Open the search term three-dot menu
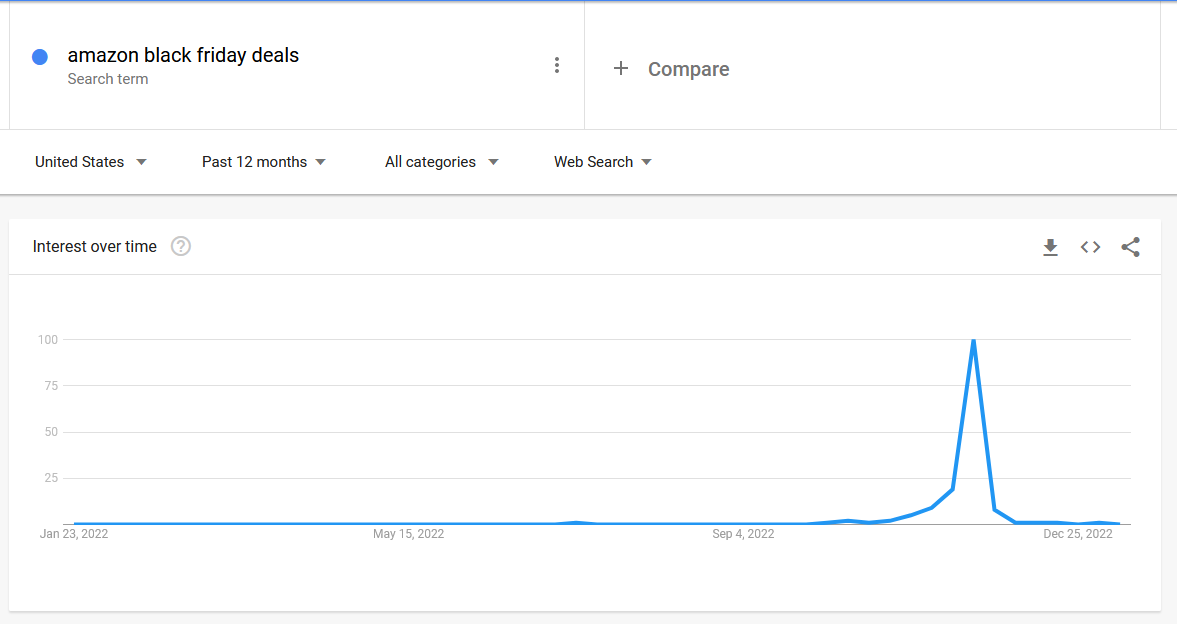The height and width of the screenshot is (624, 1177). click(x=557, y=66)
